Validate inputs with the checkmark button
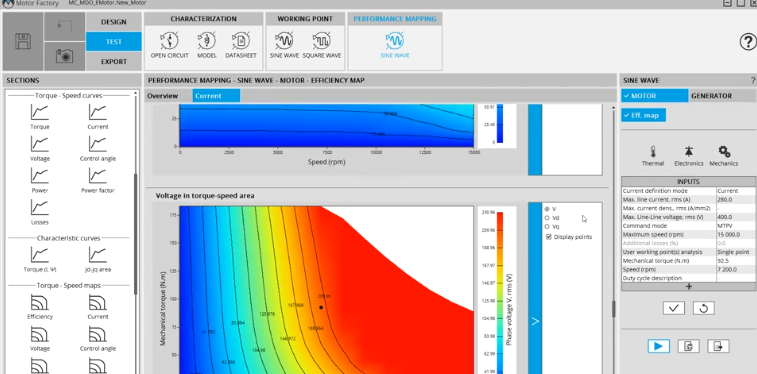Viewport: 757px width, 374px height. coord(673,308)
